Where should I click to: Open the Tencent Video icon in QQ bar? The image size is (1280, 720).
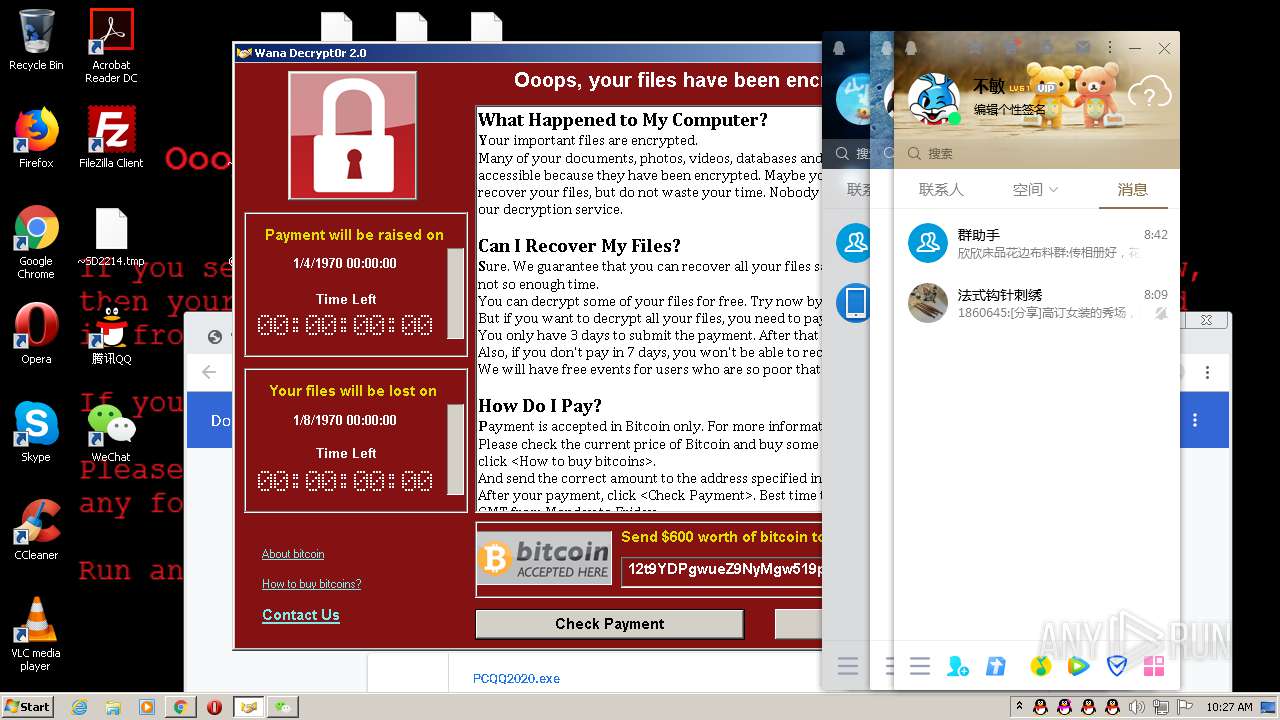pyautogui.click(x=1078, y=666)
